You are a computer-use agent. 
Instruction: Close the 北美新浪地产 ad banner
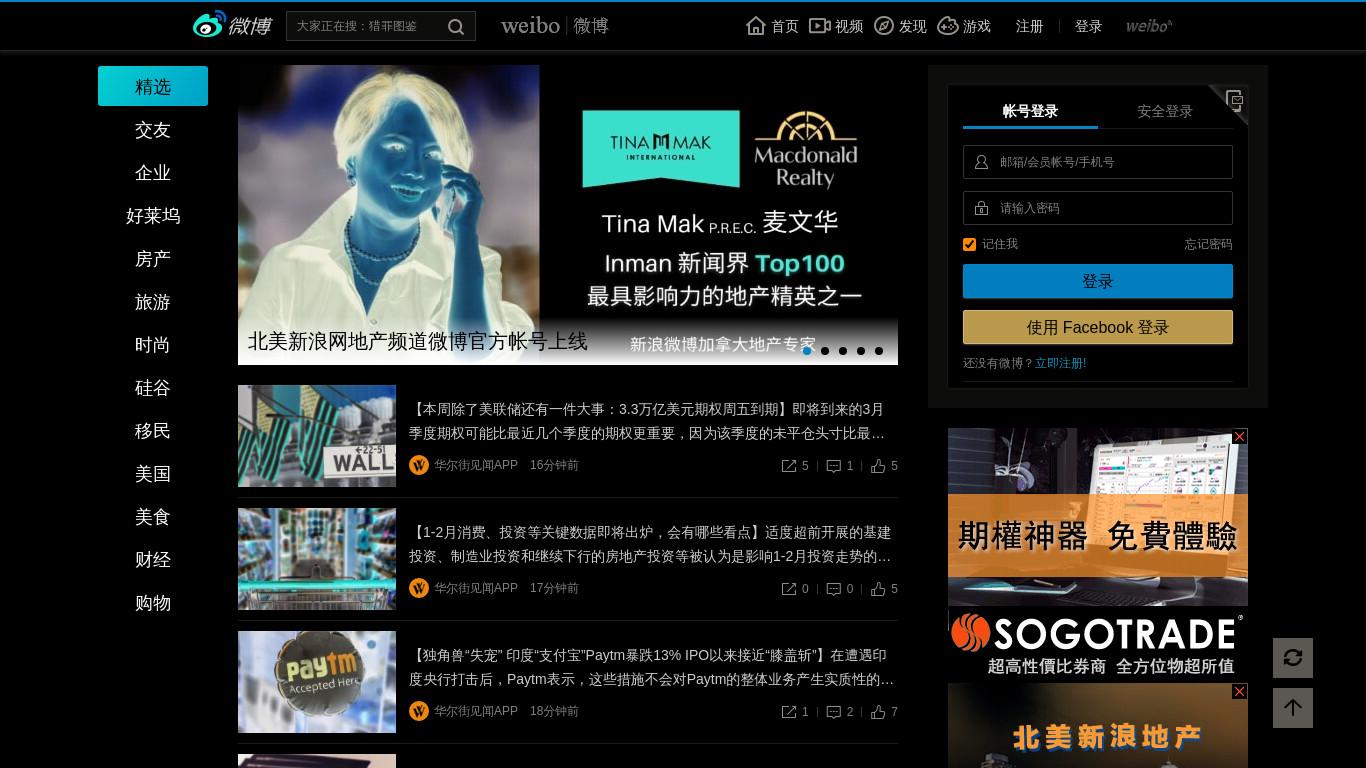1240,691
